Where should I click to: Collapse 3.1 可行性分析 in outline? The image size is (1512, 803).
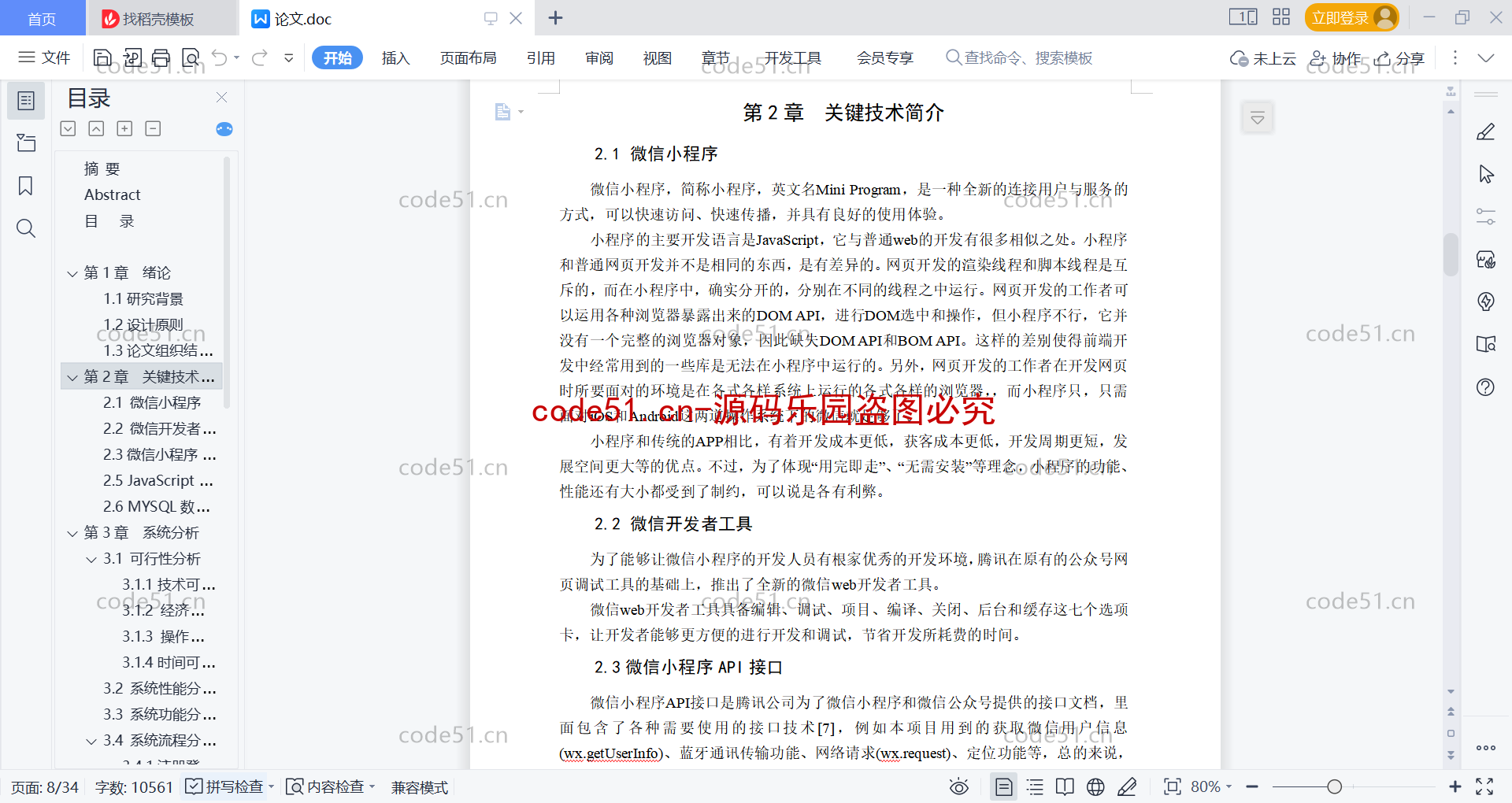[x=91, y=559]
